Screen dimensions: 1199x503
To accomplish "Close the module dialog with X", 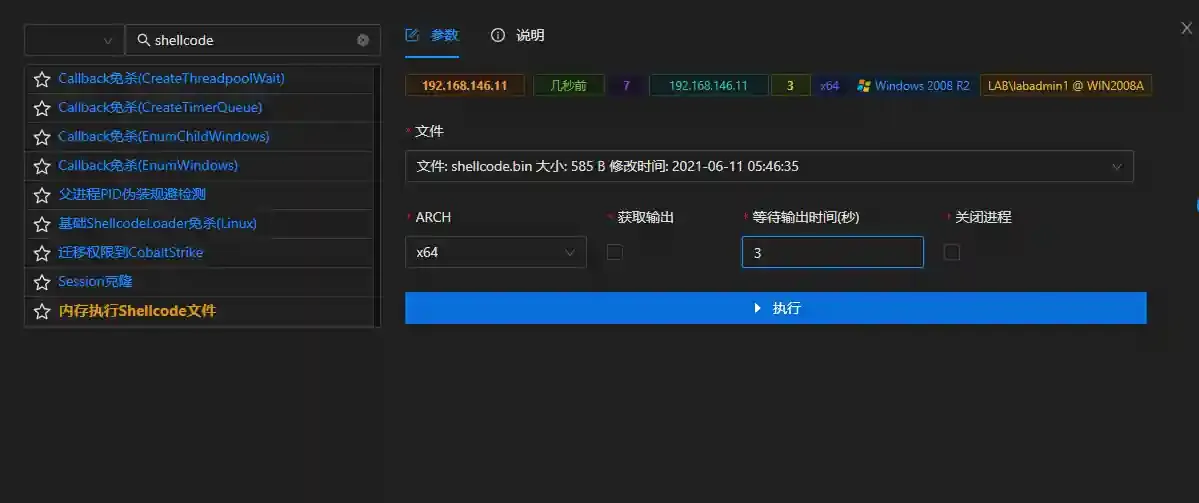I will [x=1186, y=29].
